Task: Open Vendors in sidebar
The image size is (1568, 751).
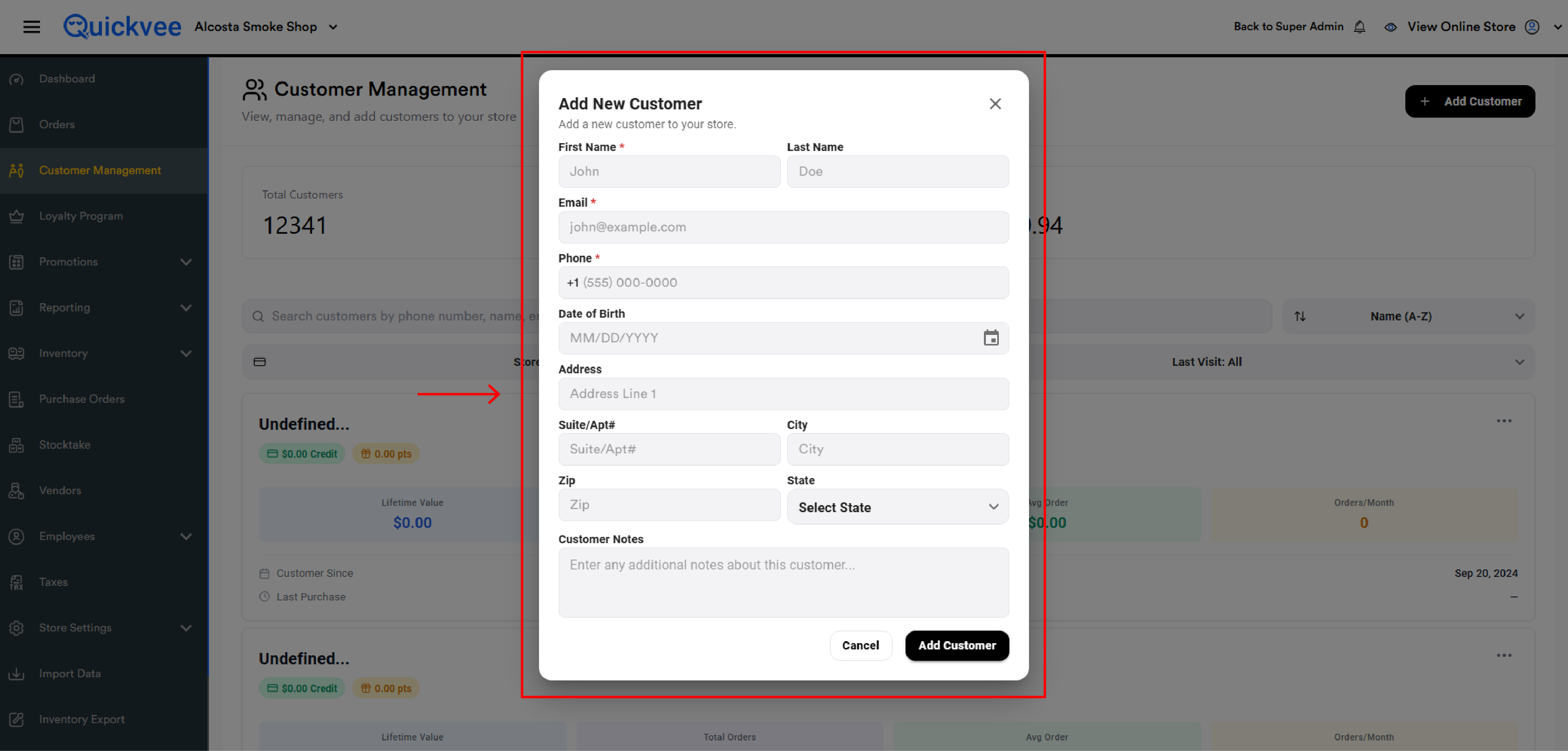Action: pyautogui.click(x=60, y=490)
